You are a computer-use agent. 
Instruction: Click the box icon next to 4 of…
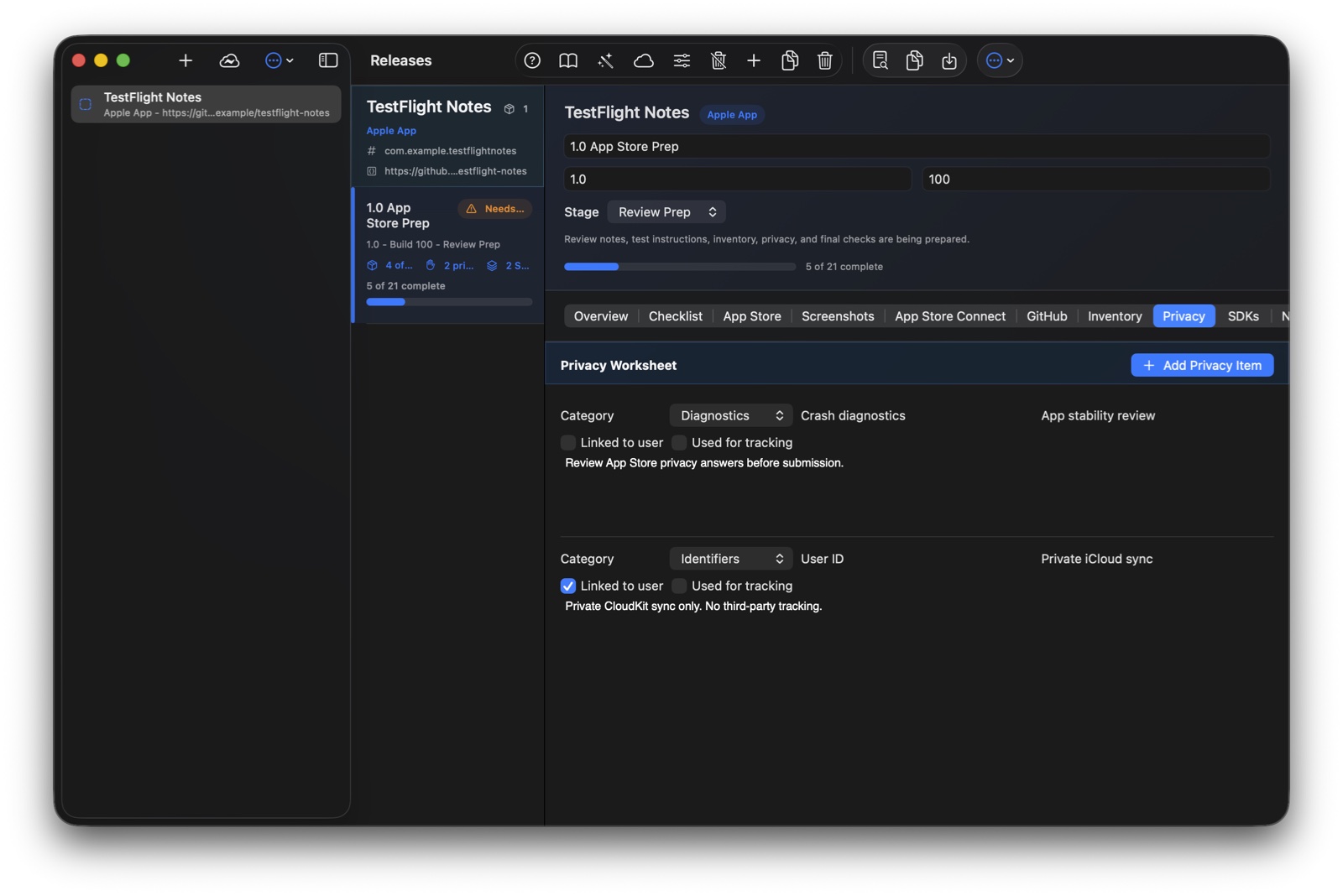[372, 265]
